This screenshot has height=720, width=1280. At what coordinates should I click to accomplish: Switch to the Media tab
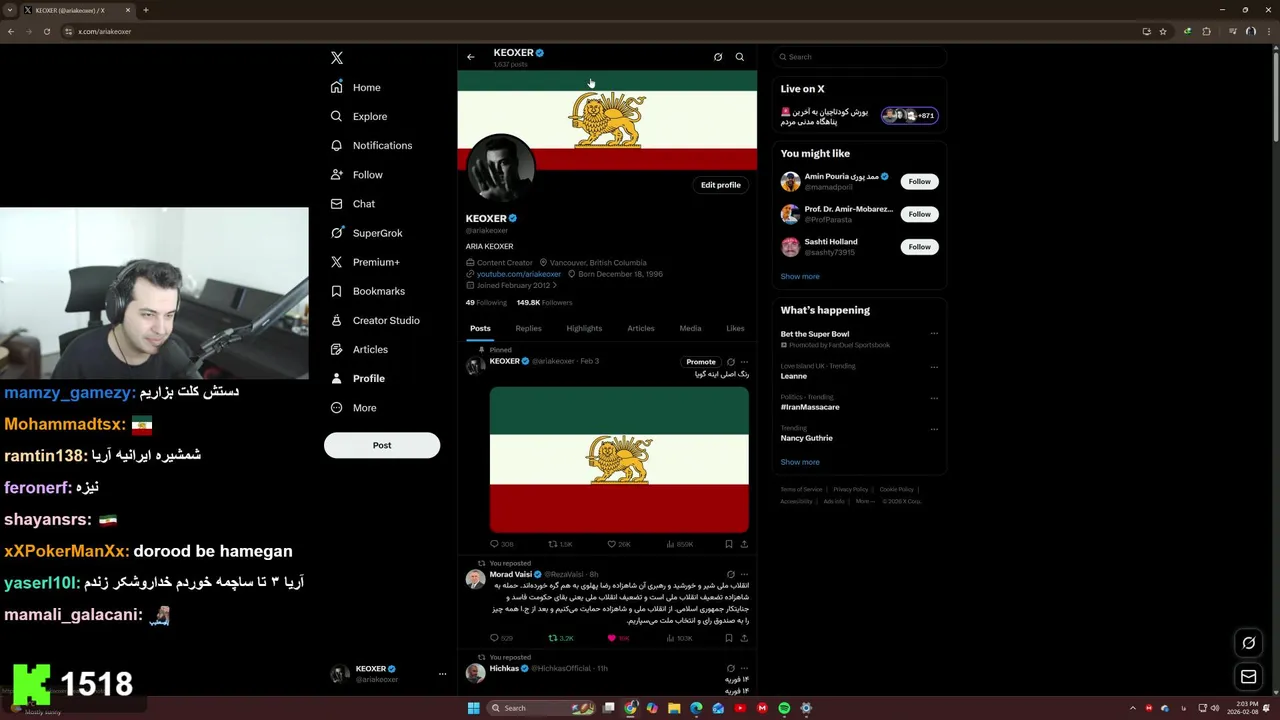691,328
